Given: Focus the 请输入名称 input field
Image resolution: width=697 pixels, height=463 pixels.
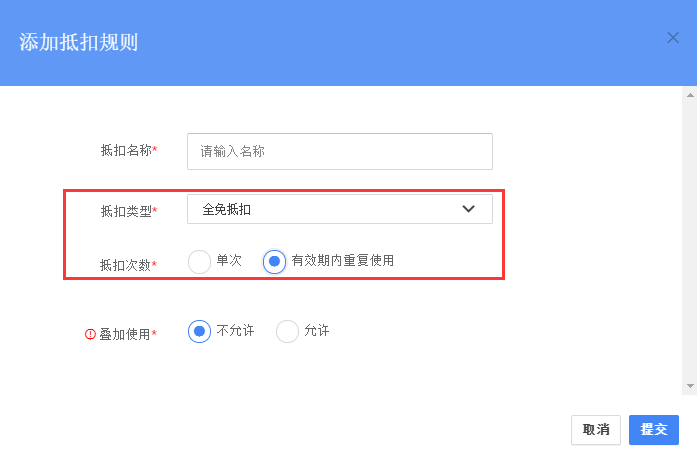Looking at the screenshot, I should (x=340, y=151).
